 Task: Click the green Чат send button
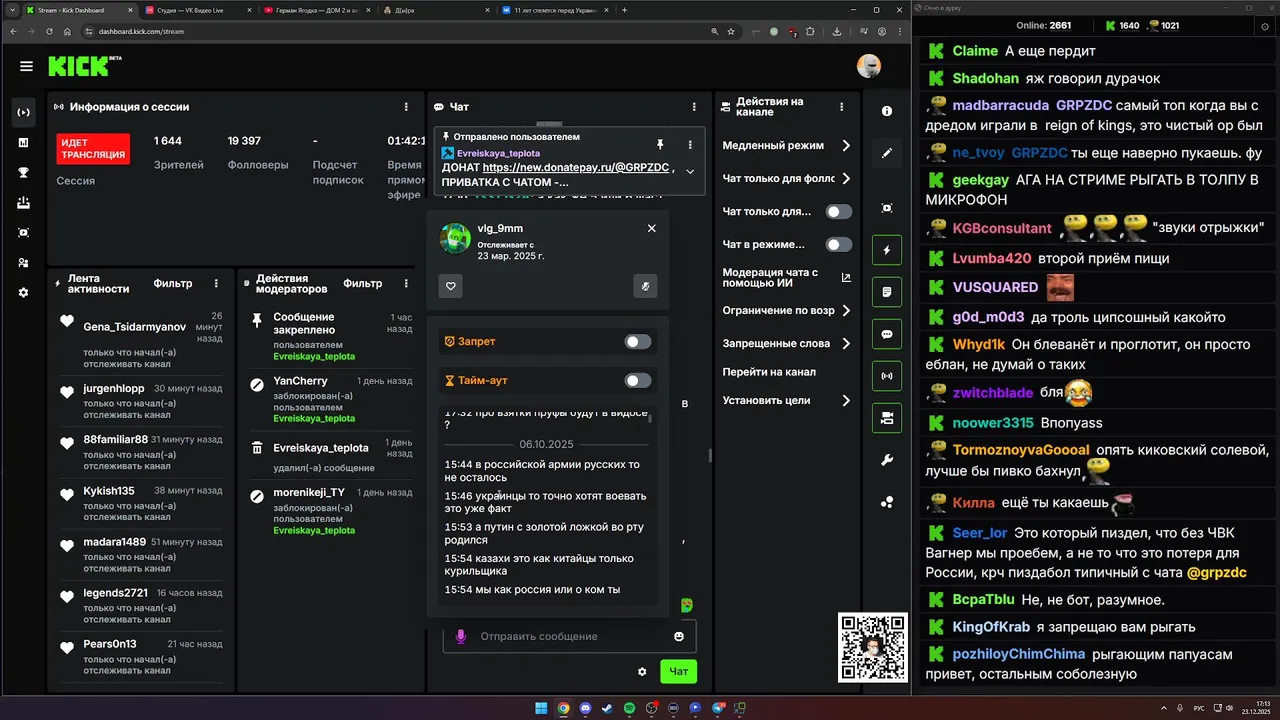[x=678, y=672]
